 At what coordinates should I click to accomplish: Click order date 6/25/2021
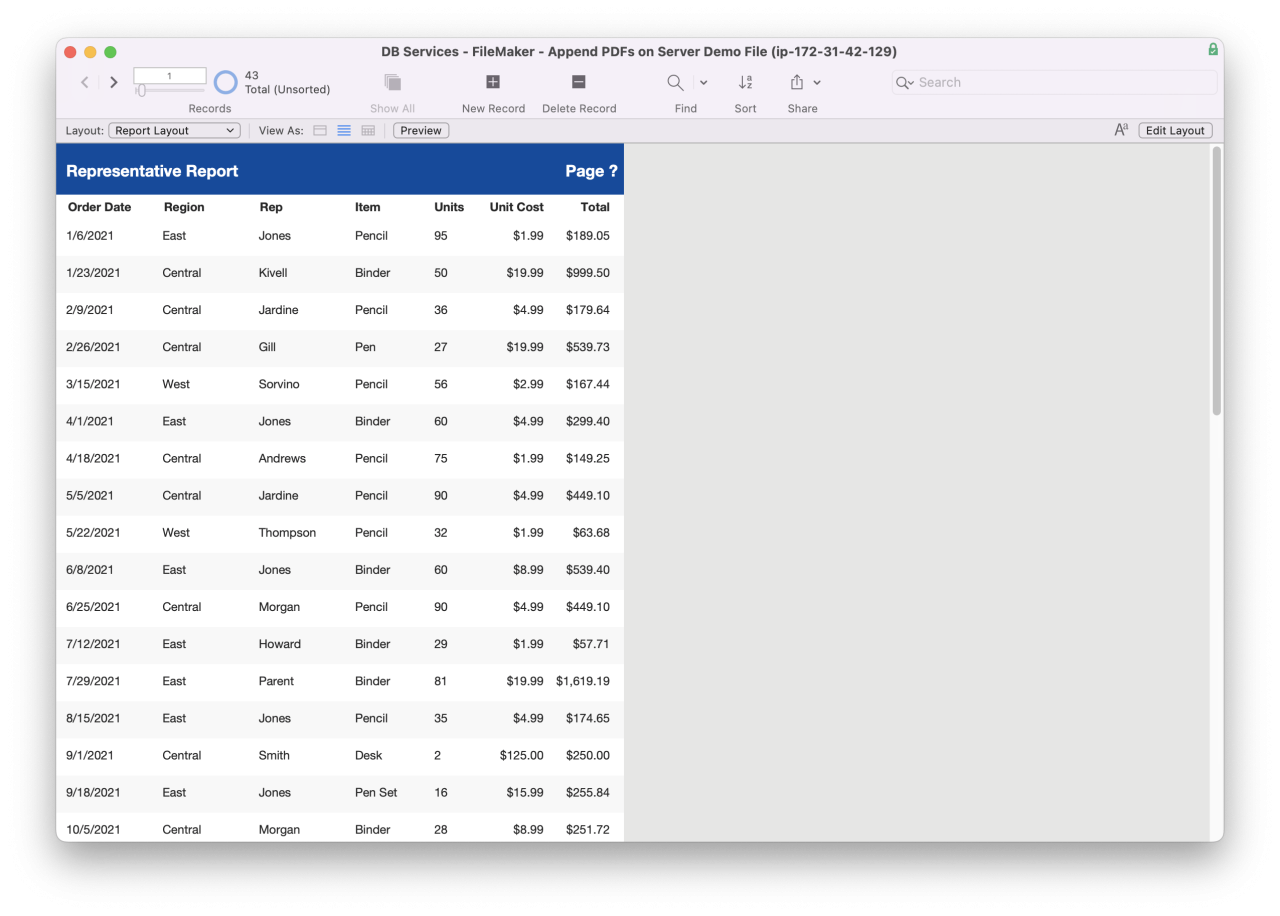point(93,607)
